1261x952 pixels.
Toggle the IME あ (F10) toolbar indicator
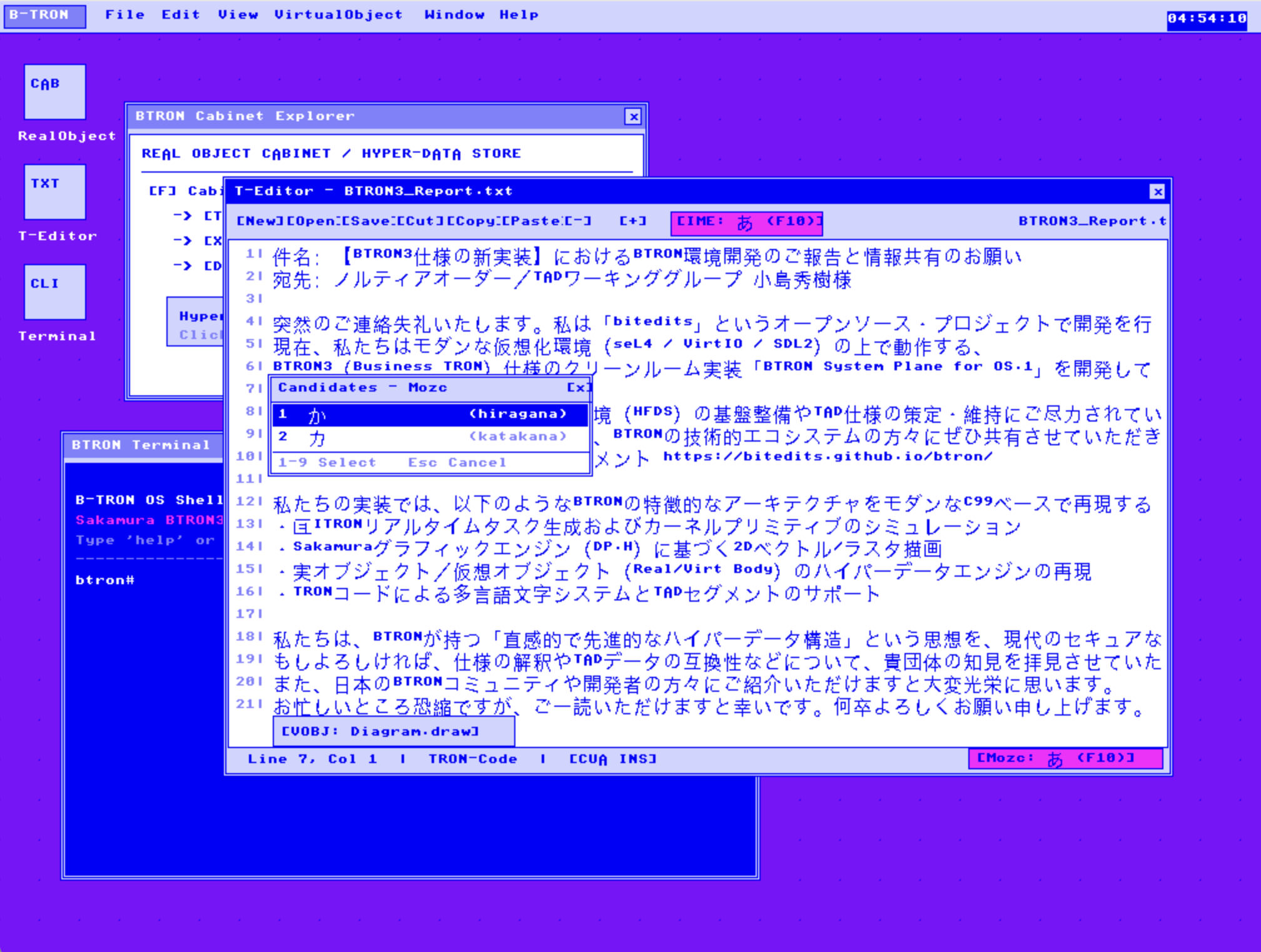[x=747, y=223]
